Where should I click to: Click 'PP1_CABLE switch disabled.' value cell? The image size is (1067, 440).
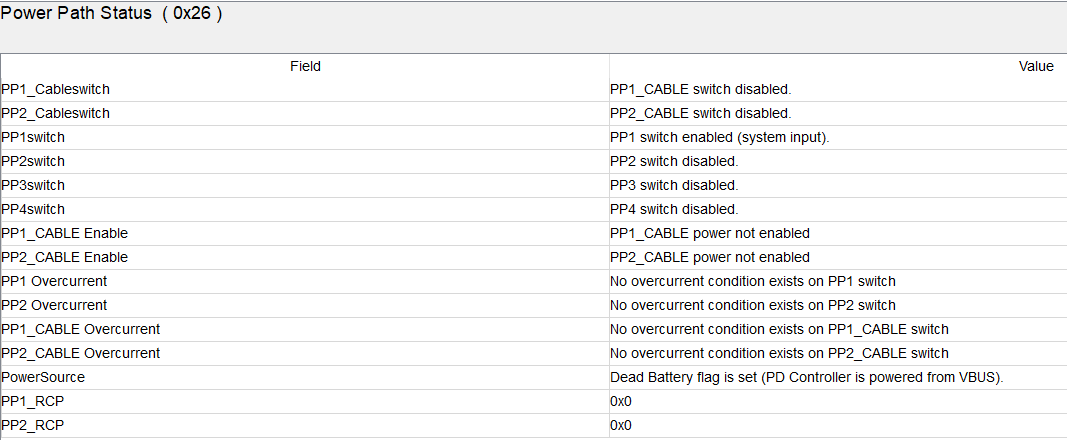(838, 89)
